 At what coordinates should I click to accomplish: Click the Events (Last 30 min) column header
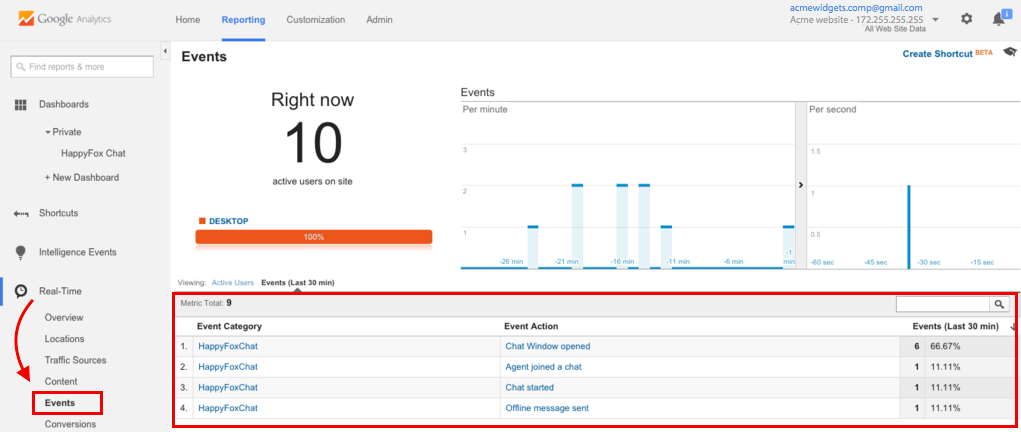pyautogui.click(x=955, y=326)
